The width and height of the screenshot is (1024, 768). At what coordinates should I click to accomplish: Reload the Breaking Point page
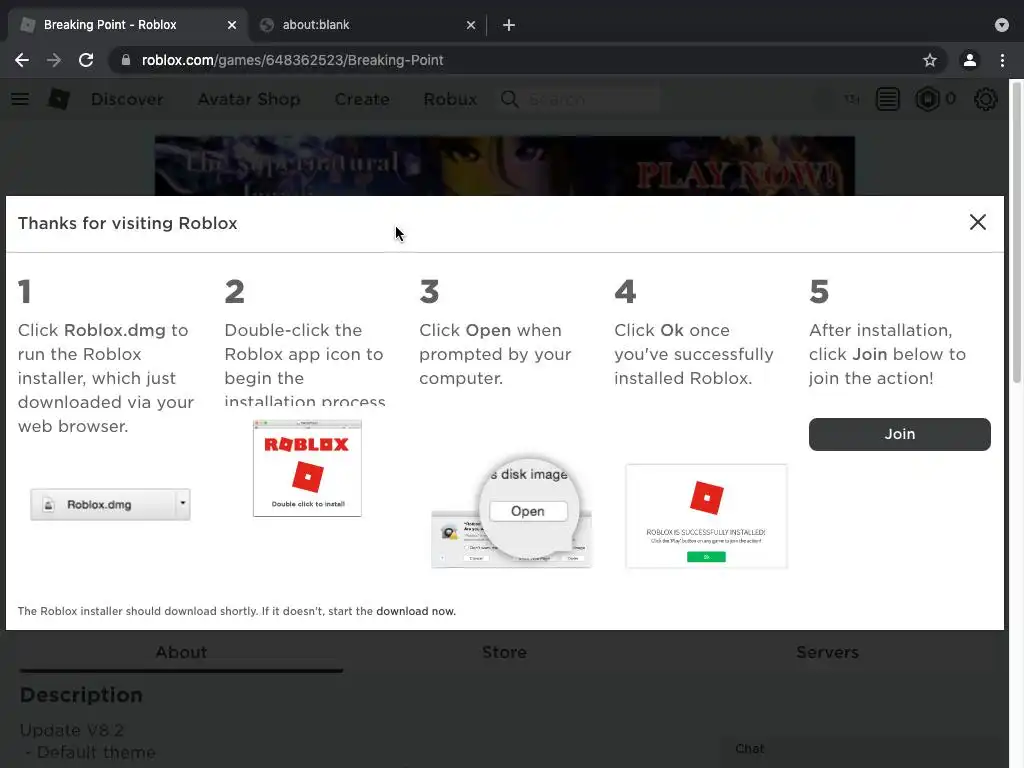86,60
